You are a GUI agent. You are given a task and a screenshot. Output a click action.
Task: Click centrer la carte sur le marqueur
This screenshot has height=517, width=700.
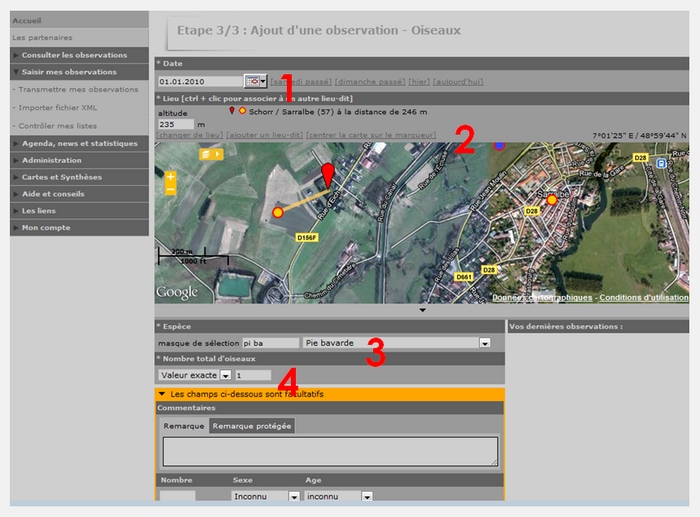pos(371,135)
